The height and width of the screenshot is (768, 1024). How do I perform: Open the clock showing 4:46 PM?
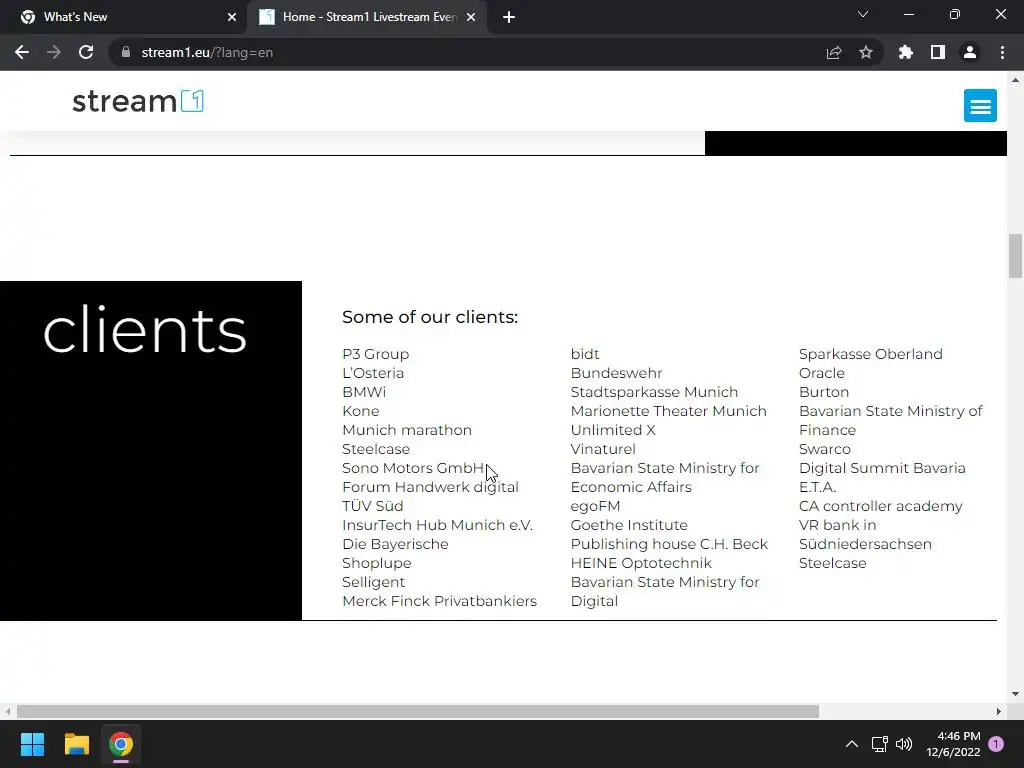953,744
